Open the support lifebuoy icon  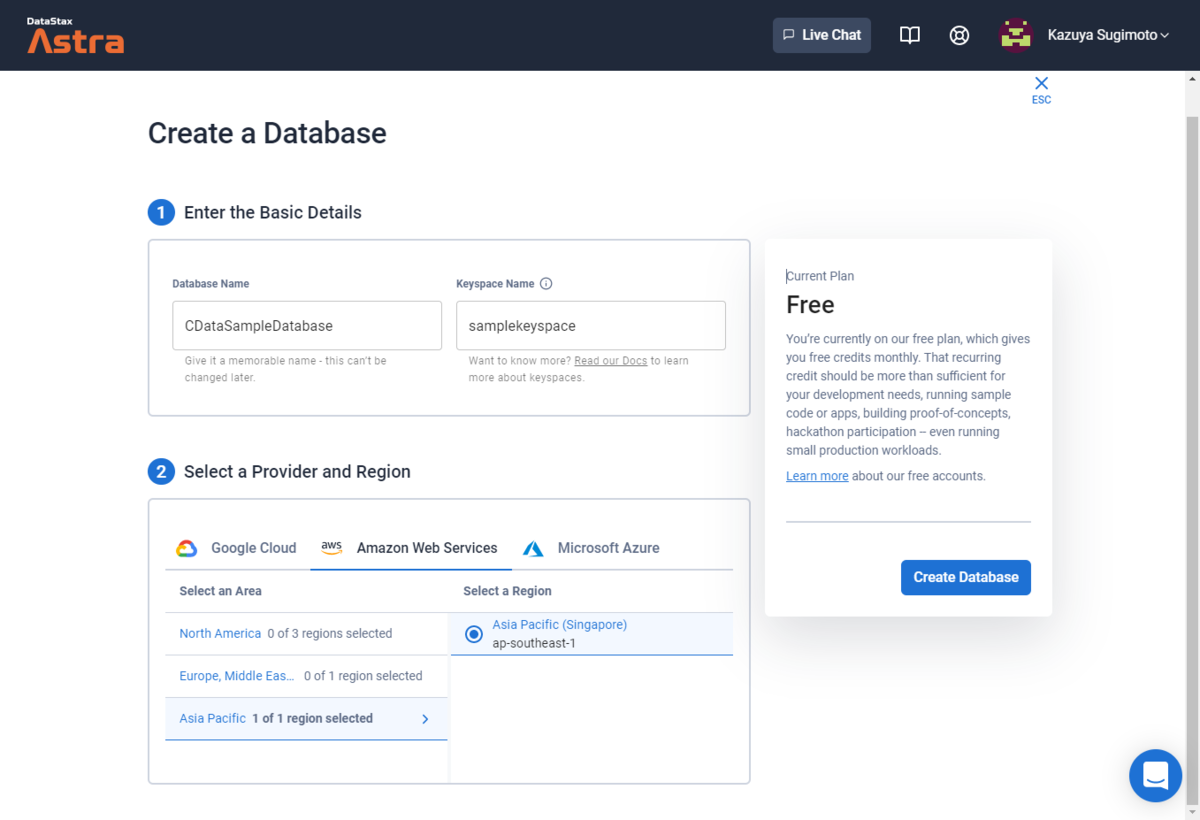click(959, 35)
